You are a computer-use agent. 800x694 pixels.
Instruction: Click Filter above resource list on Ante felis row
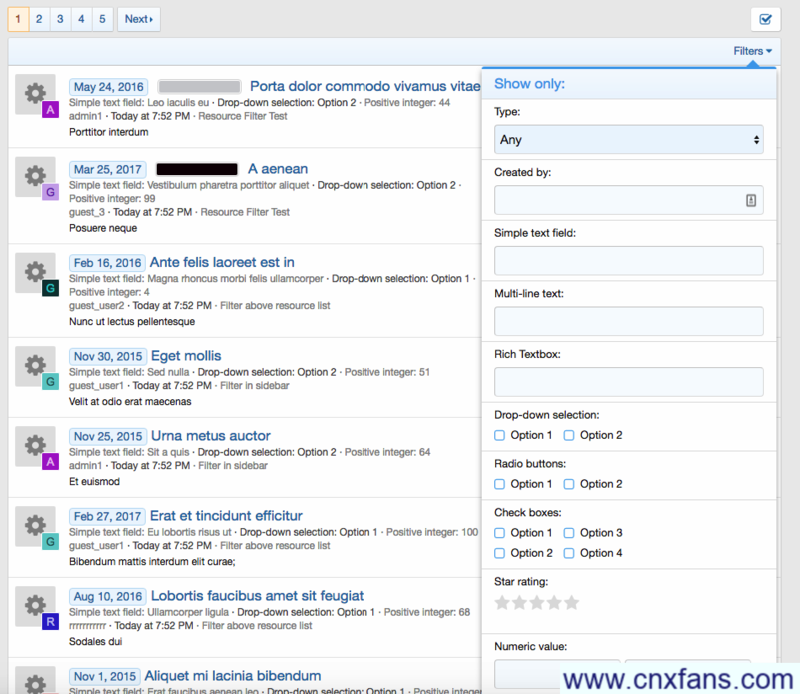coord(275,305)
